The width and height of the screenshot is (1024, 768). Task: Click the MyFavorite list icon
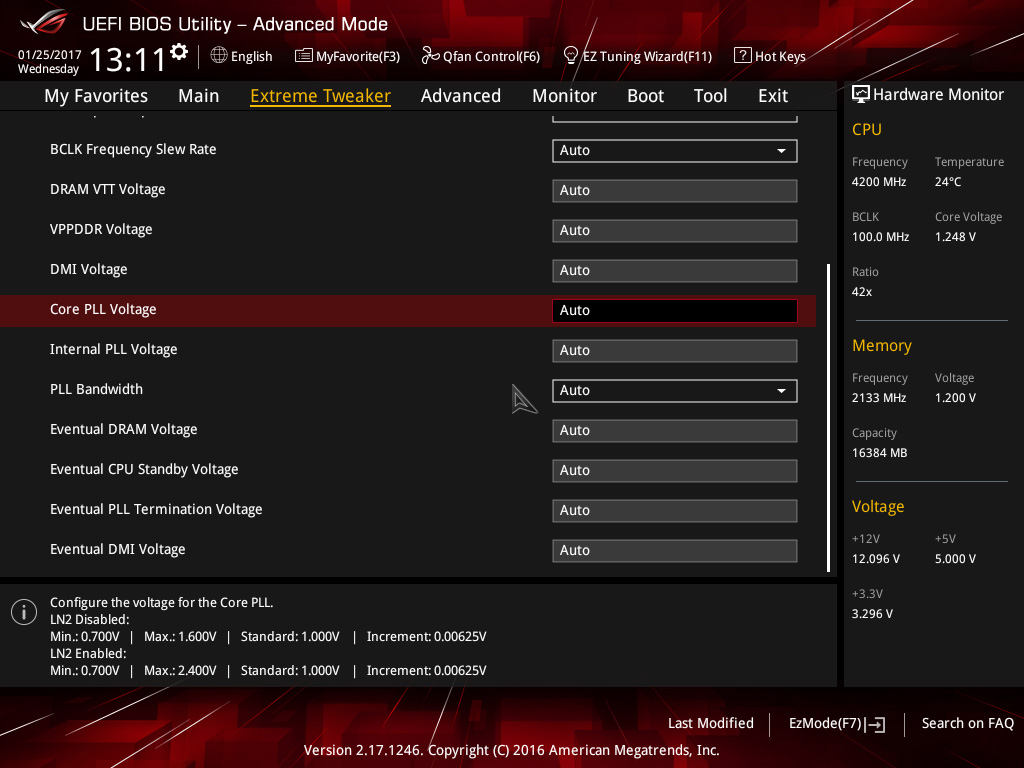coord(304,56)
